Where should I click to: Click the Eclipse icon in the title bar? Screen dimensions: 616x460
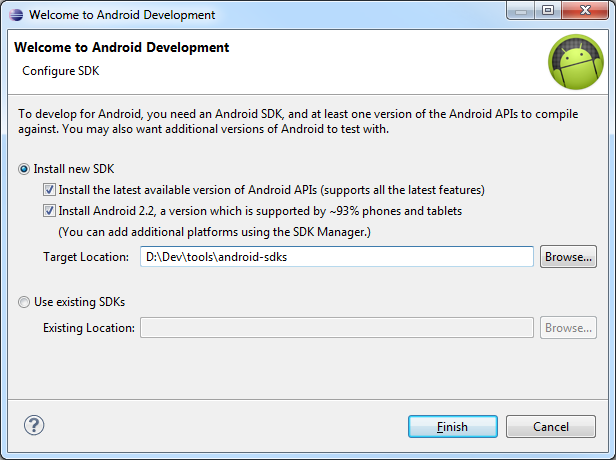(16, 15)
